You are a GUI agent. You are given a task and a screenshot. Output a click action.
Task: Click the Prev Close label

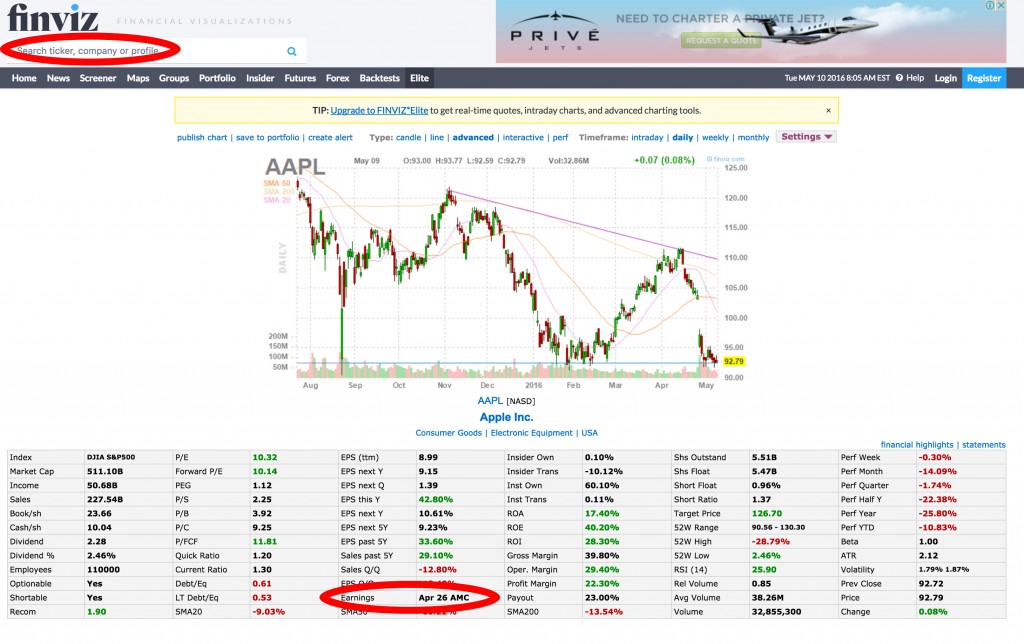click(861, 583)
